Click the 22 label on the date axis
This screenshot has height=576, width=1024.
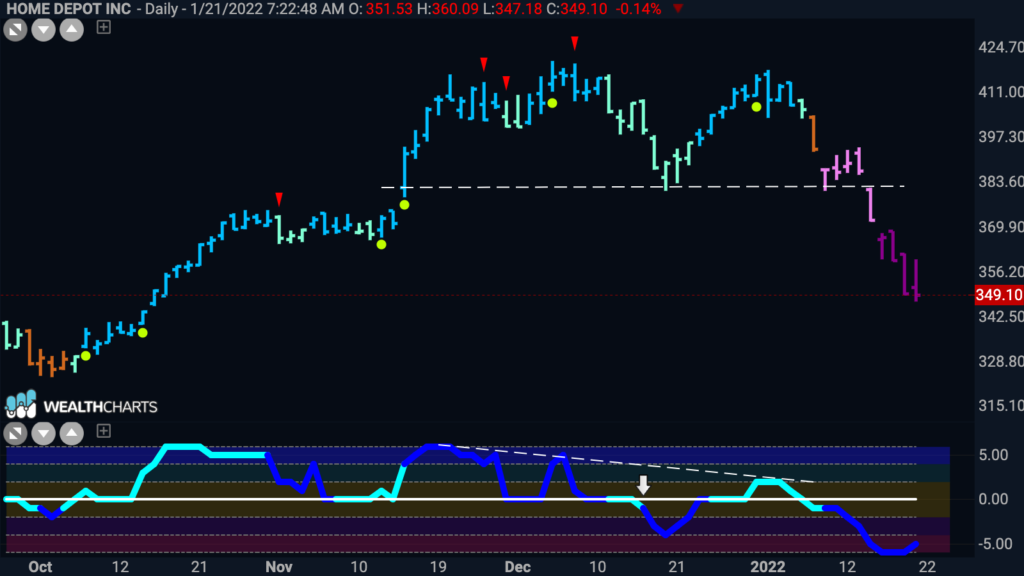pyautogui.click(x=927, y=566)
